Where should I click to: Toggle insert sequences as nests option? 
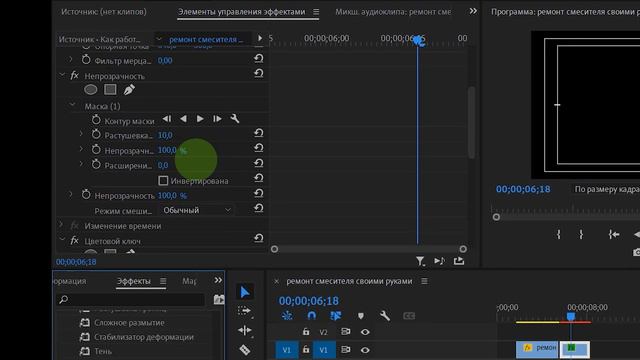pyautogui.click(x=287, y=316)
